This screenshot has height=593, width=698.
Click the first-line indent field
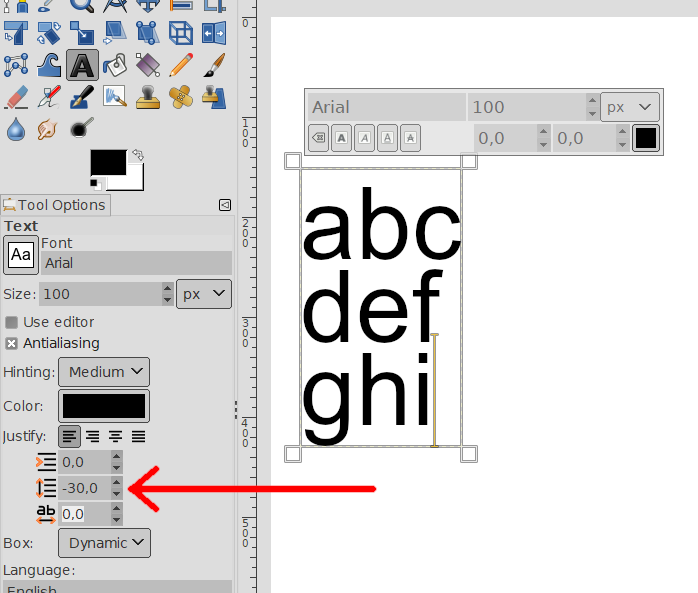tap(84, 462)
